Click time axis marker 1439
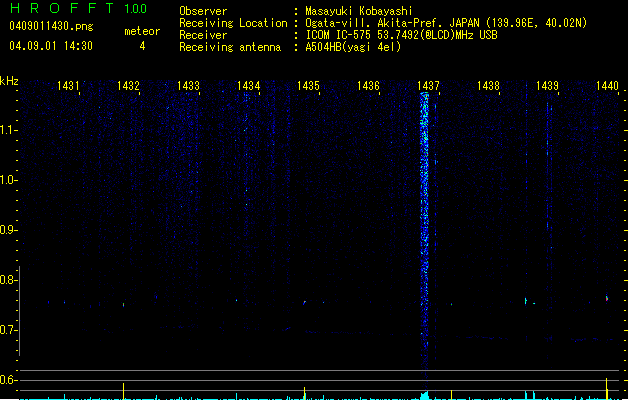This screenshot has height=400, width=629. (548, 86)
